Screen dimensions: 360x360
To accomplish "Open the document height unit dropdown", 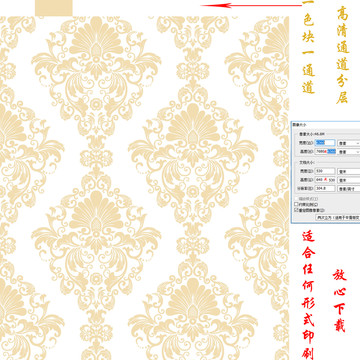I will (349, 180).
